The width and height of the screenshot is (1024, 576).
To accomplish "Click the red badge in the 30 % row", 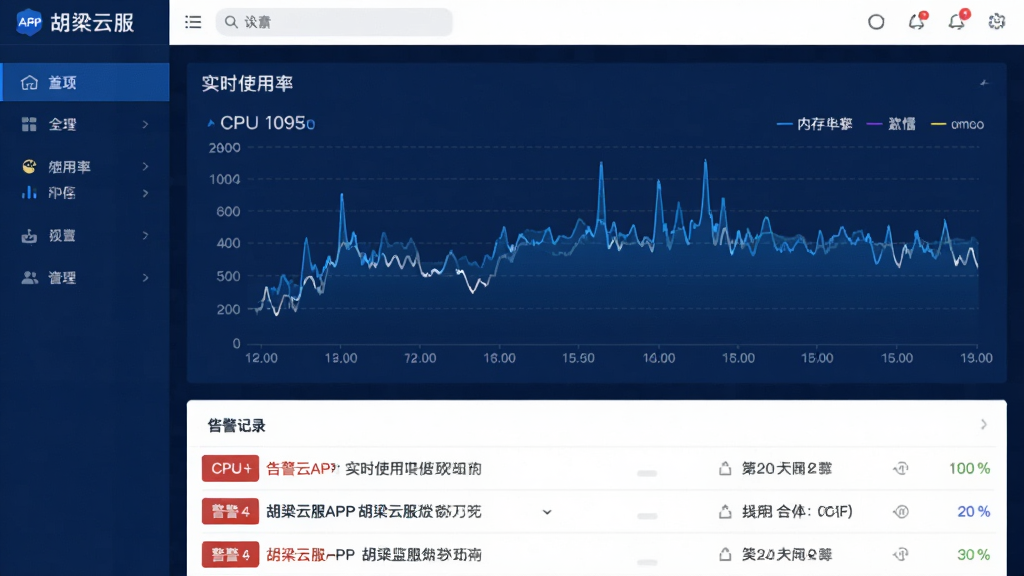I will tap(231, 554).
